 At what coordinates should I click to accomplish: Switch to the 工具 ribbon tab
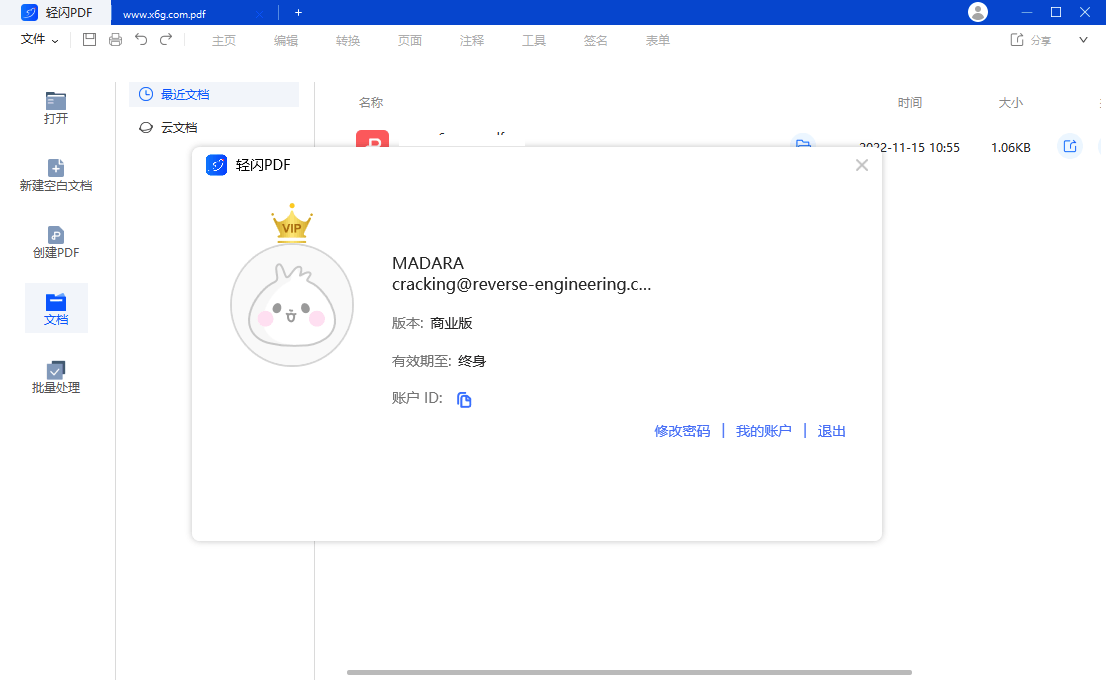pos(534,40)
